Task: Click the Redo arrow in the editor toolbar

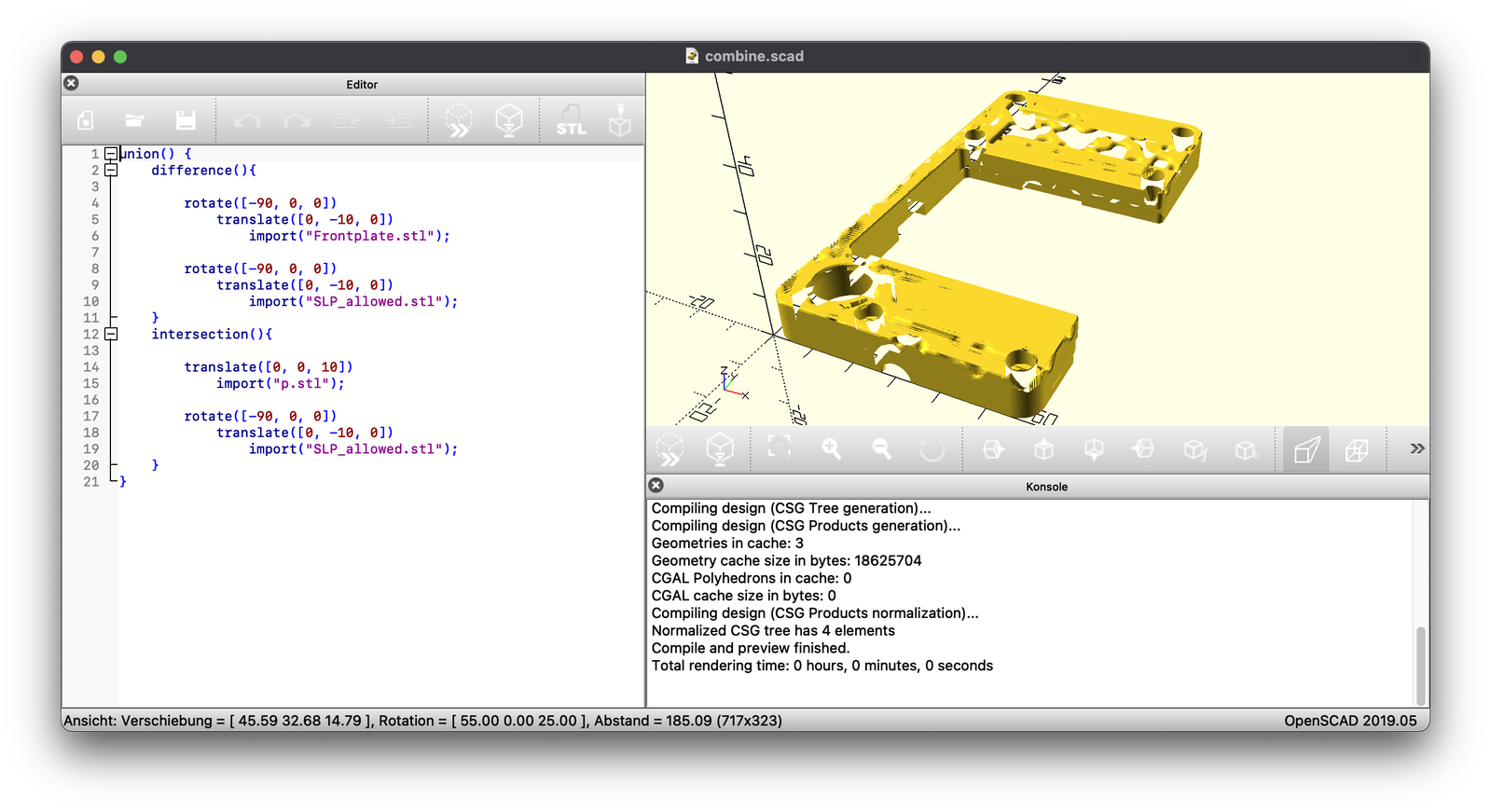Action: (x=297, y=121)
